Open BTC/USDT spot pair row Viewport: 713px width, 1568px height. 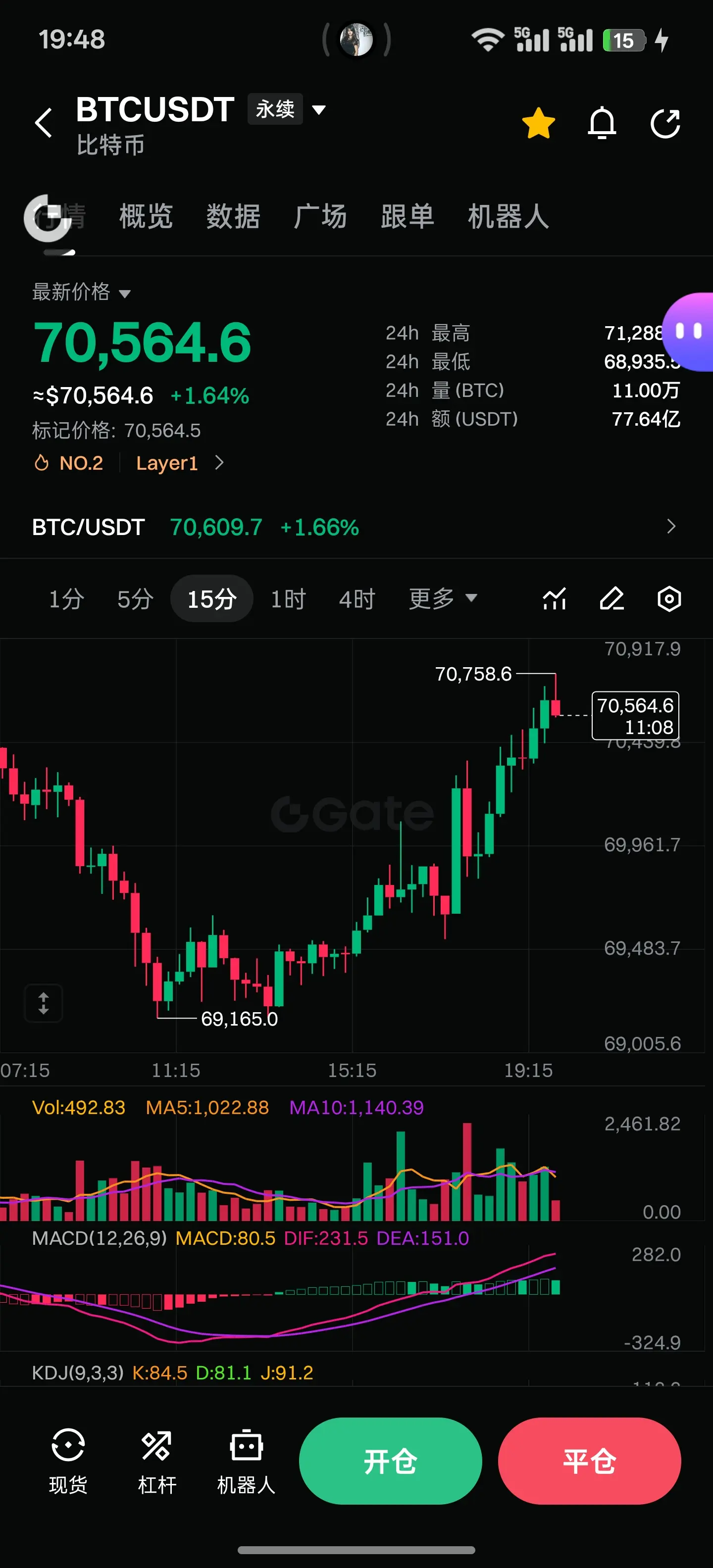356,527
